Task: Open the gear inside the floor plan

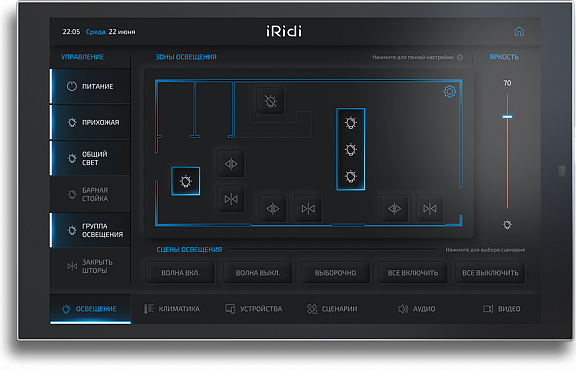Action: 450,91
